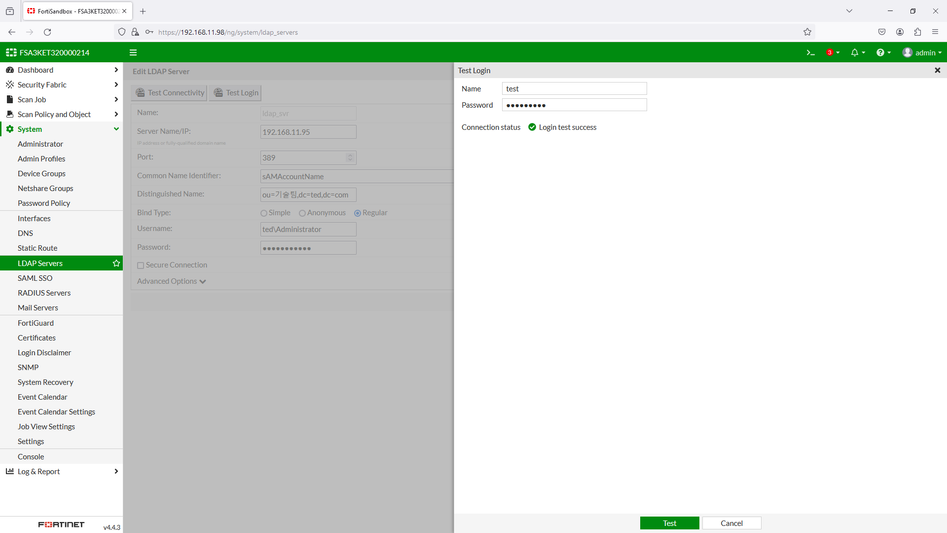
Task: Open the Console menu item
Action: click(x=31, y=457)
